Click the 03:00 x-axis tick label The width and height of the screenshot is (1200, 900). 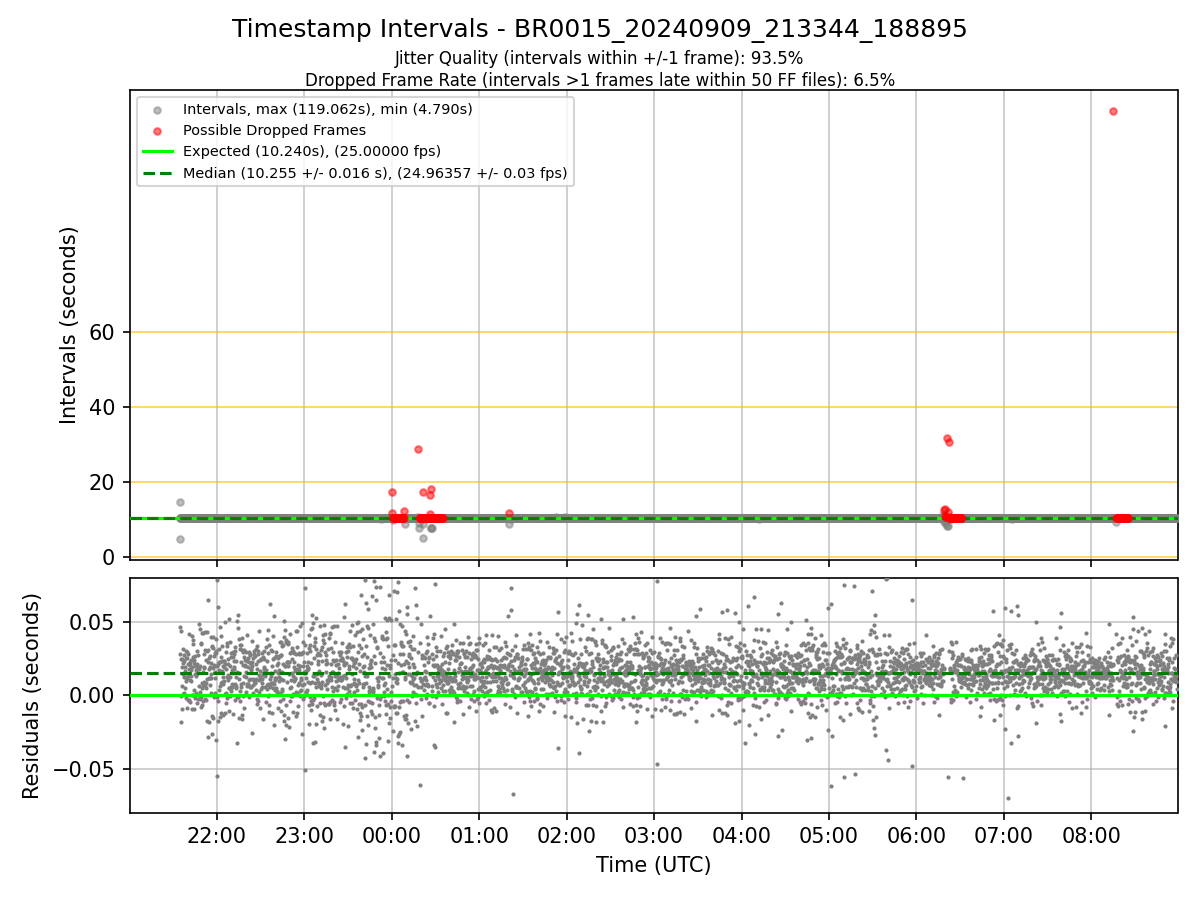click(x=654, y=834)
